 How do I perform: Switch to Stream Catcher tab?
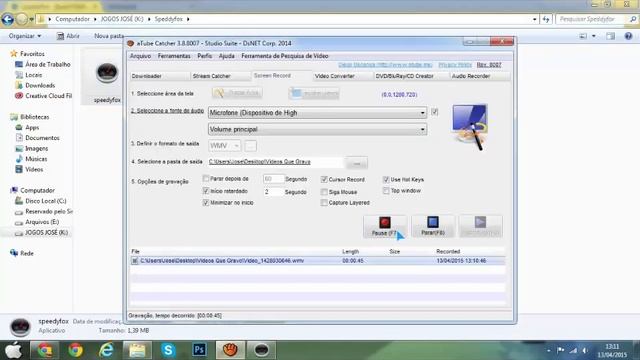220,76
